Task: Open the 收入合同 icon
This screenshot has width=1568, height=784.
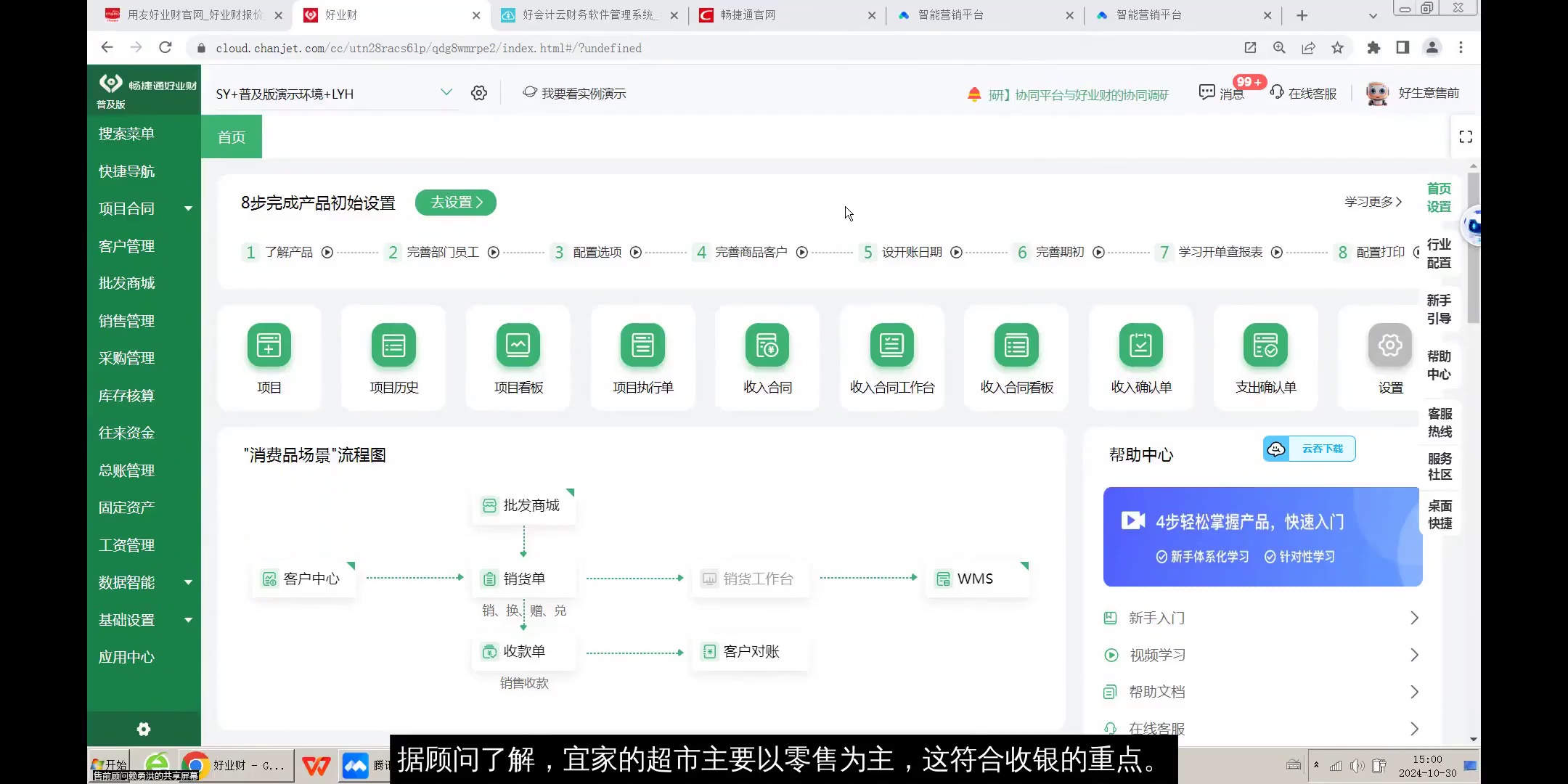Action: tap(767, 356)
